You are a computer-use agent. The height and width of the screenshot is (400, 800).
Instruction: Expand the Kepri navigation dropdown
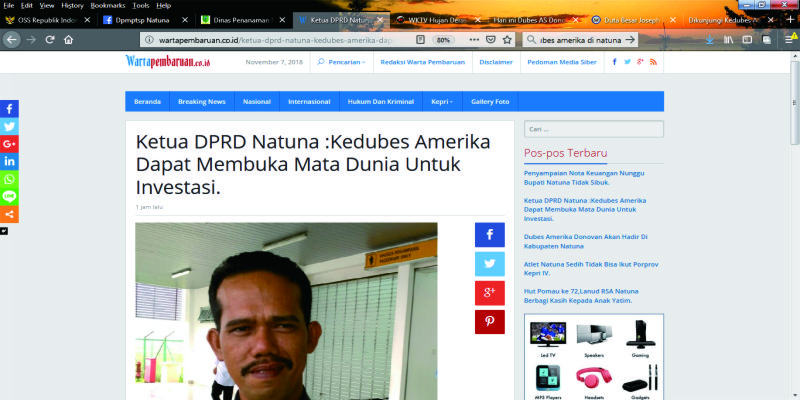tap(442, 102)
